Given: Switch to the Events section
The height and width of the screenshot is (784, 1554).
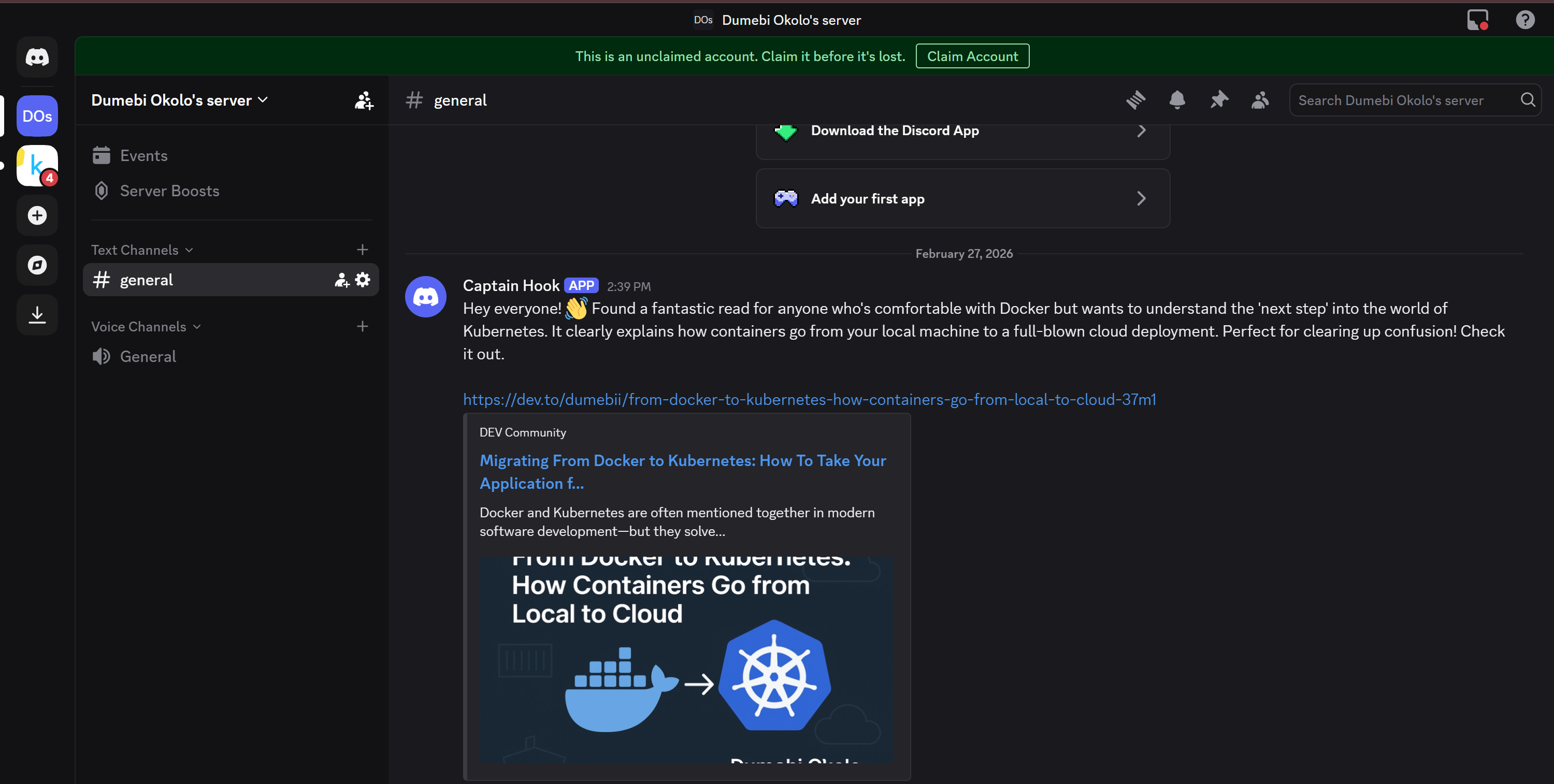Looking at the screenshot, I should [143, 155].
